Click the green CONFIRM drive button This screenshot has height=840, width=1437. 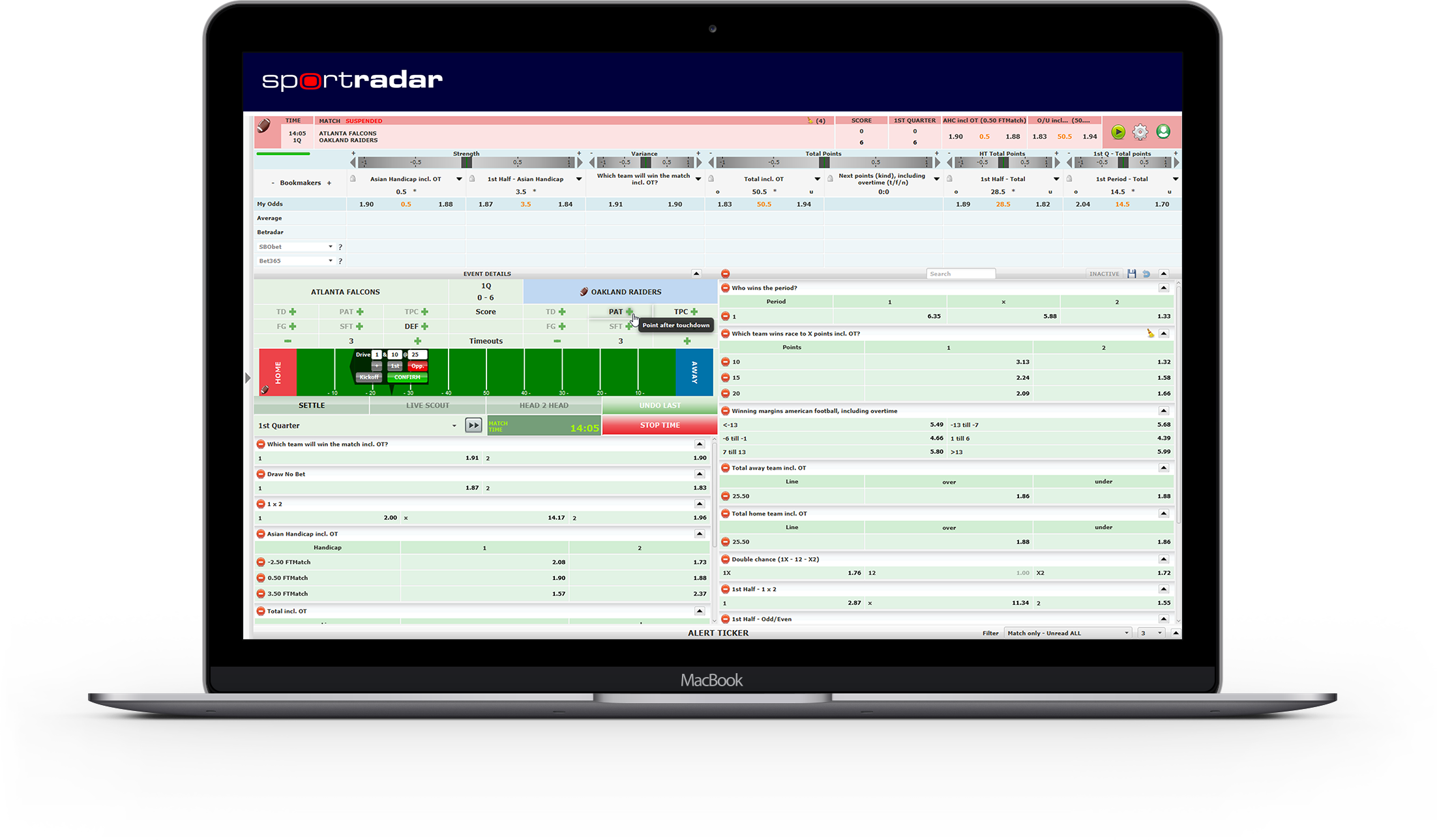pyautogui.click(x=407, y=377)
